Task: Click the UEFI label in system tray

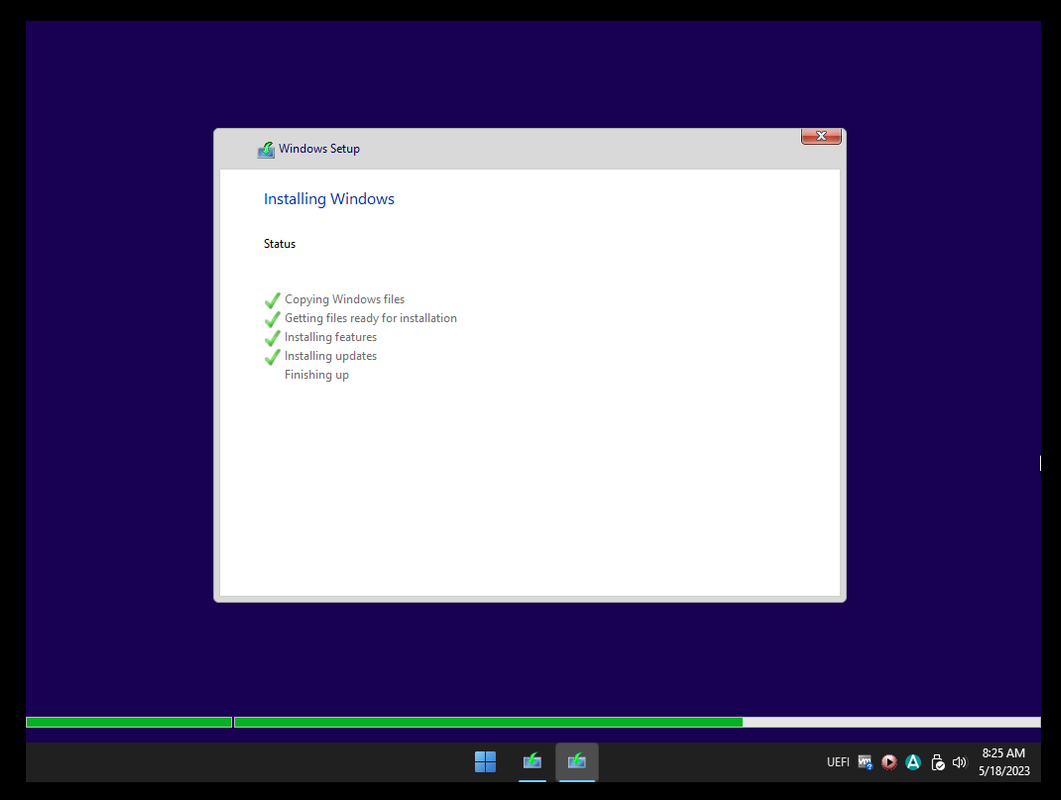Action: (x=838, y=763)
